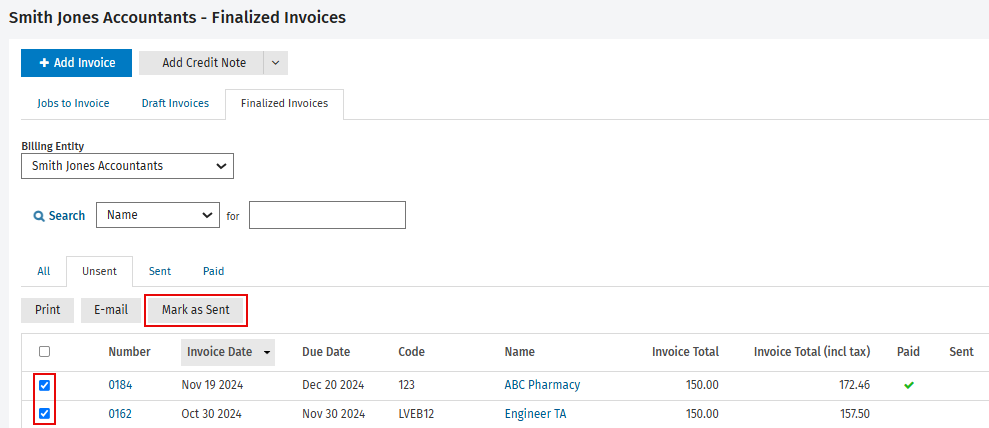Select the Finalized Invoices tab

click(x=284, y=104)
